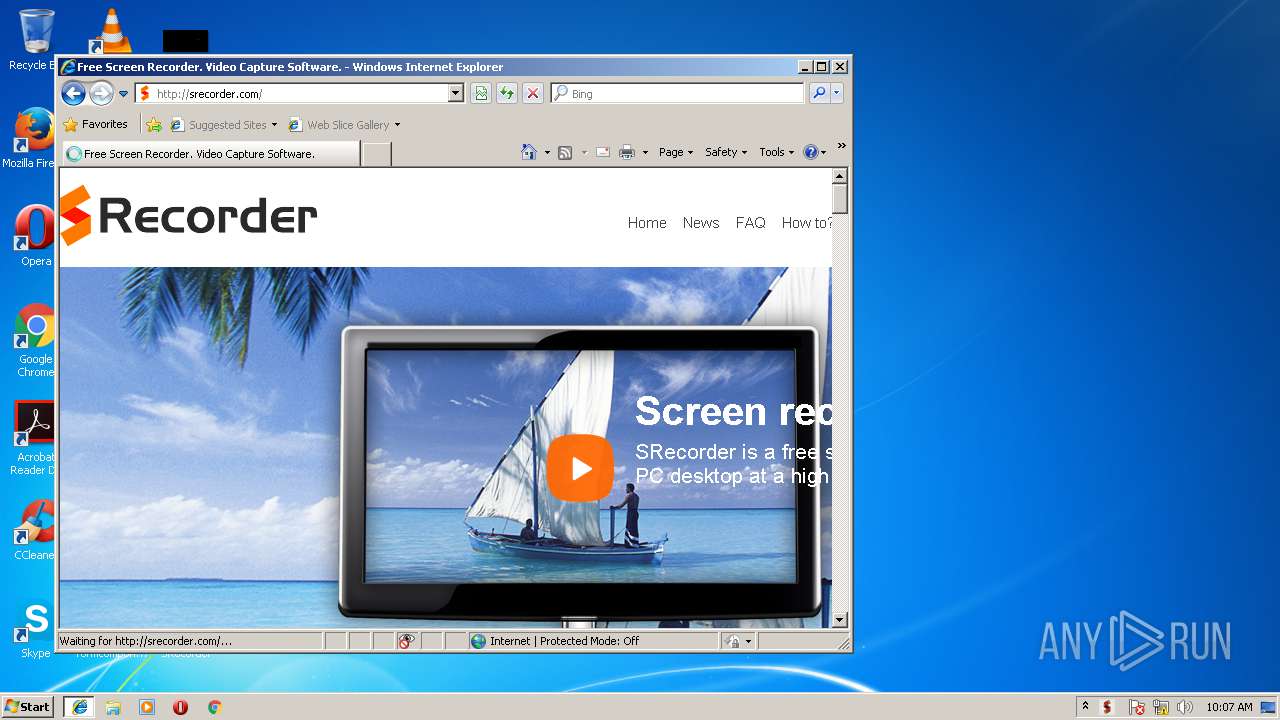Expand command bar overflow chevron
This screenshot has width=1280, height=720.
[x=842, y=146]
